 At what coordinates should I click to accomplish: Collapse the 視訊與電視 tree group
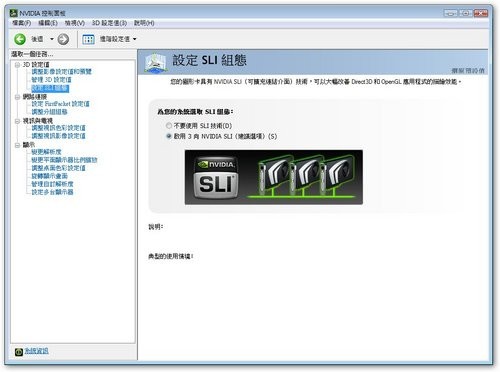point(17,121)
